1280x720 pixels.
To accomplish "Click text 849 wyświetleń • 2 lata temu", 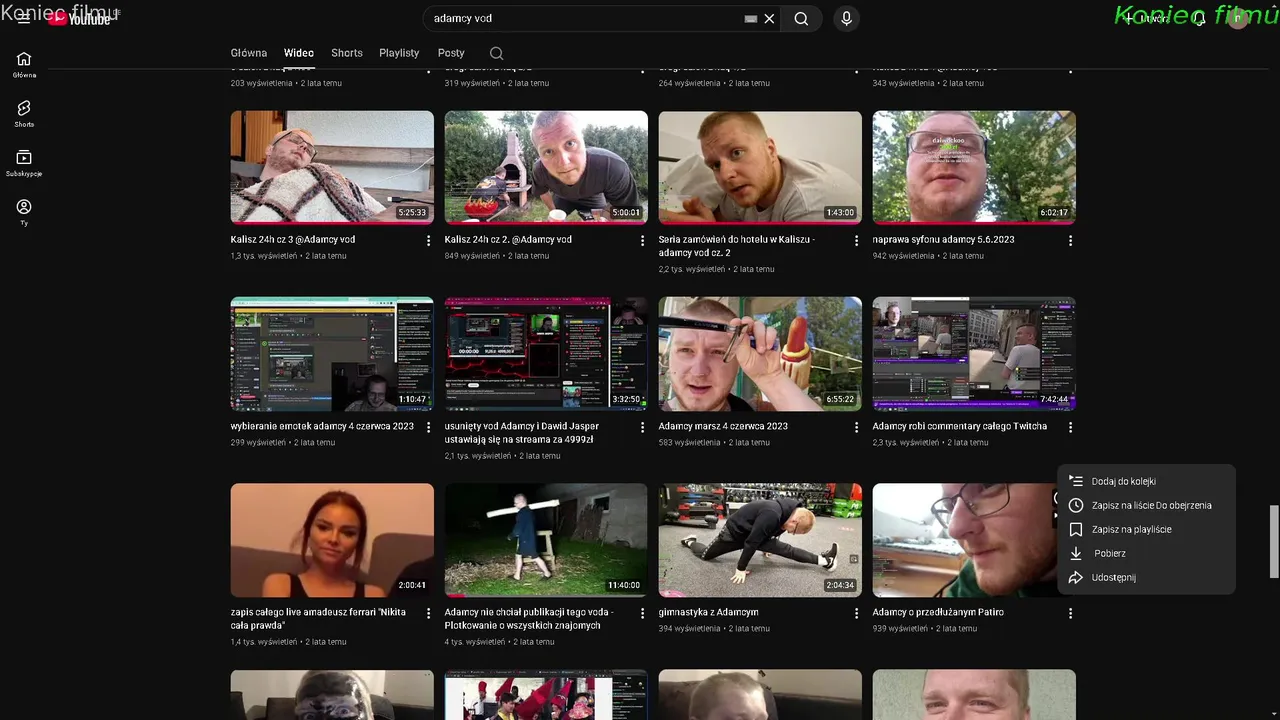I will tap(497, 256).
